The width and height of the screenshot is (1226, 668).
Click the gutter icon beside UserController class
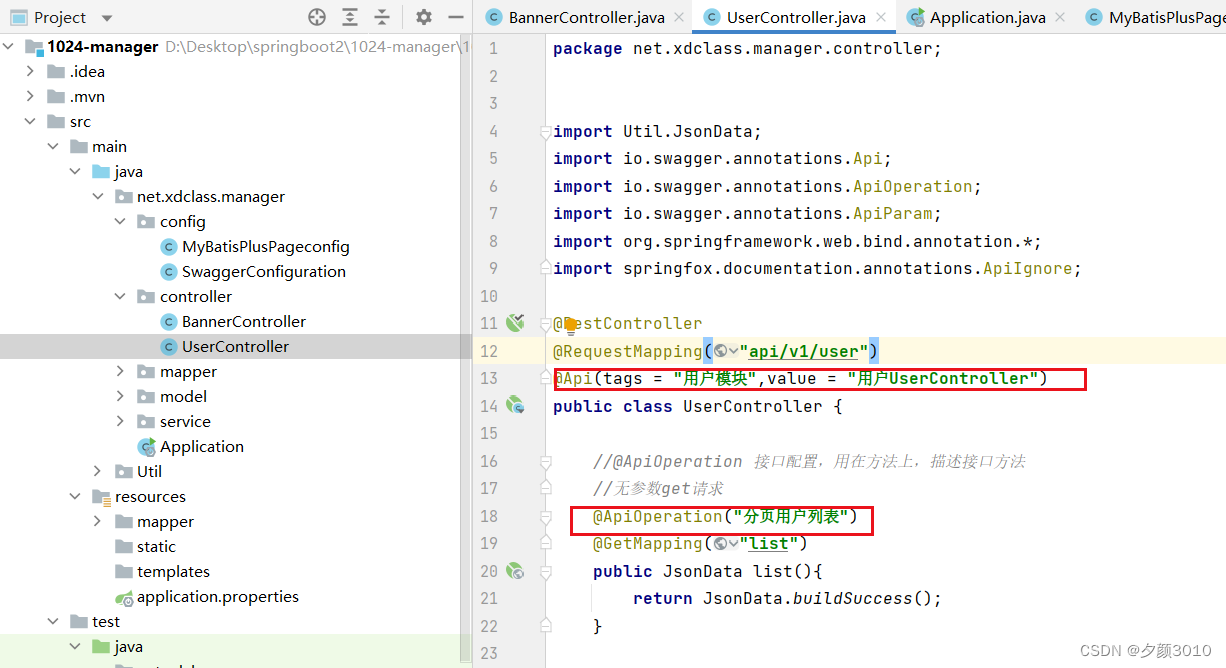pyautogui.click(x=514, y=406)
